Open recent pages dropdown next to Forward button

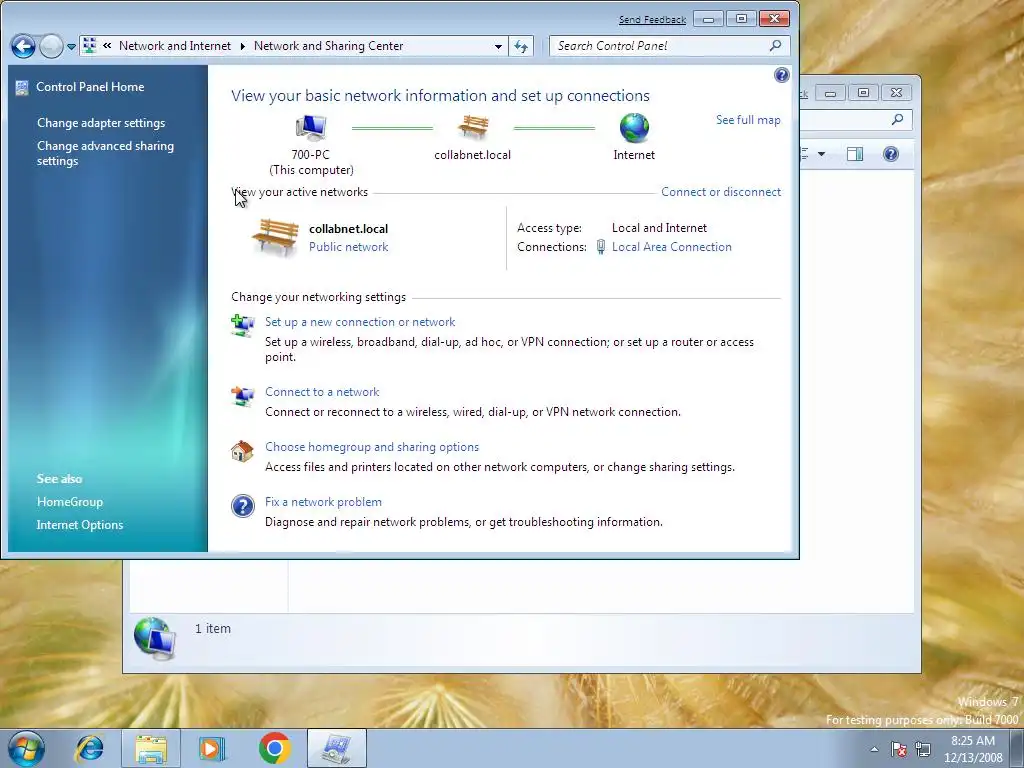(x=71, y=47)
